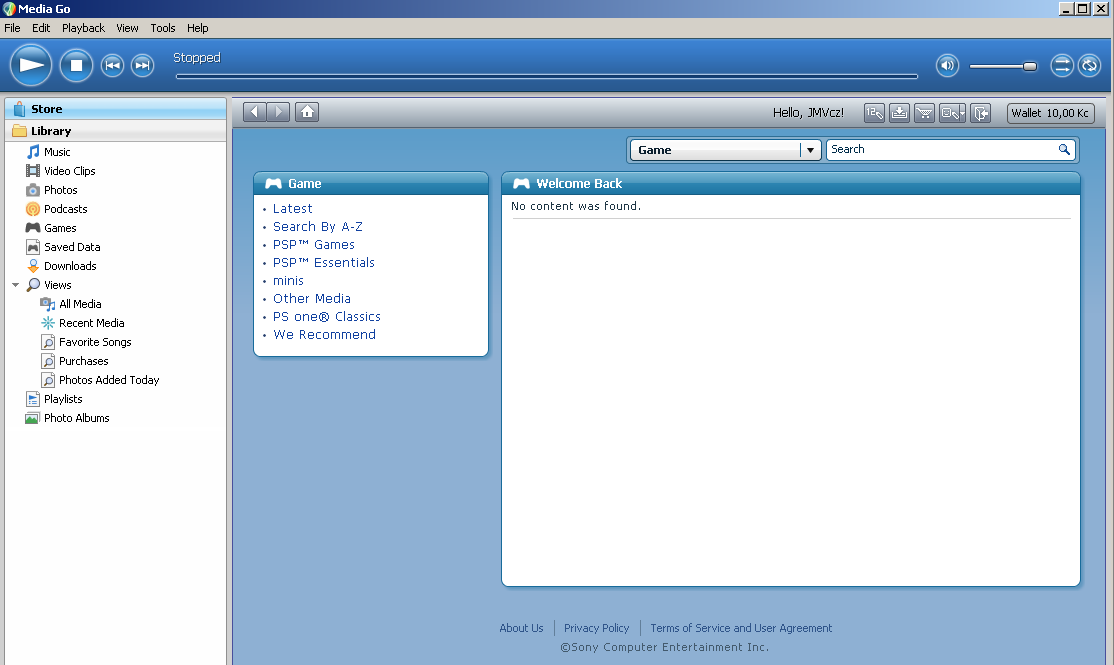This screenshot has height=665, width=1114.
Task: Select the Library header in the sidebar
Action: click(x=116, y=131)
